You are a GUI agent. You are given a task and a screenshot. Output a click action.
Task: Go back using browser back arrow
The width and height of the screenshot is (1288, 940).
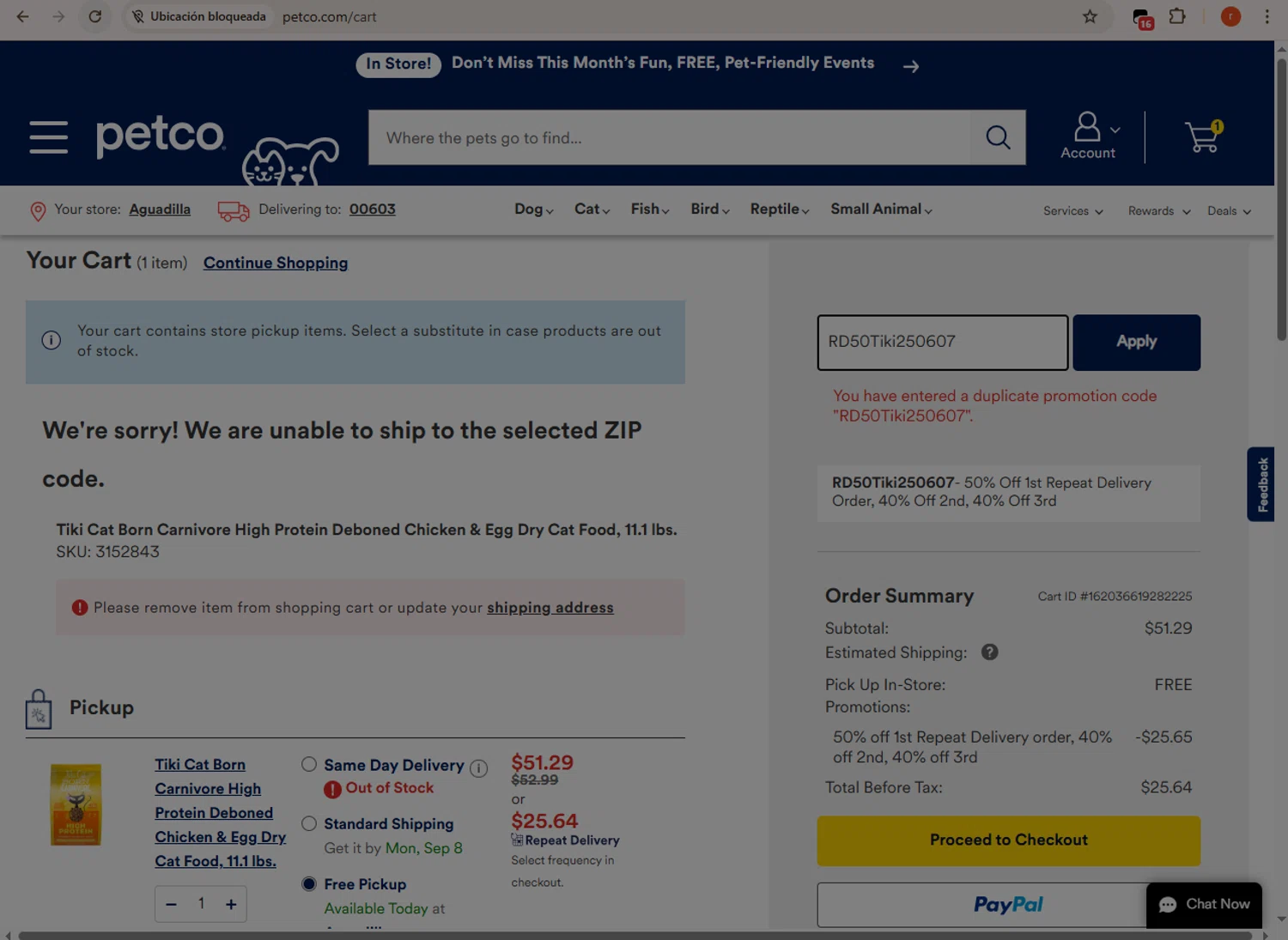pos(23,16)
